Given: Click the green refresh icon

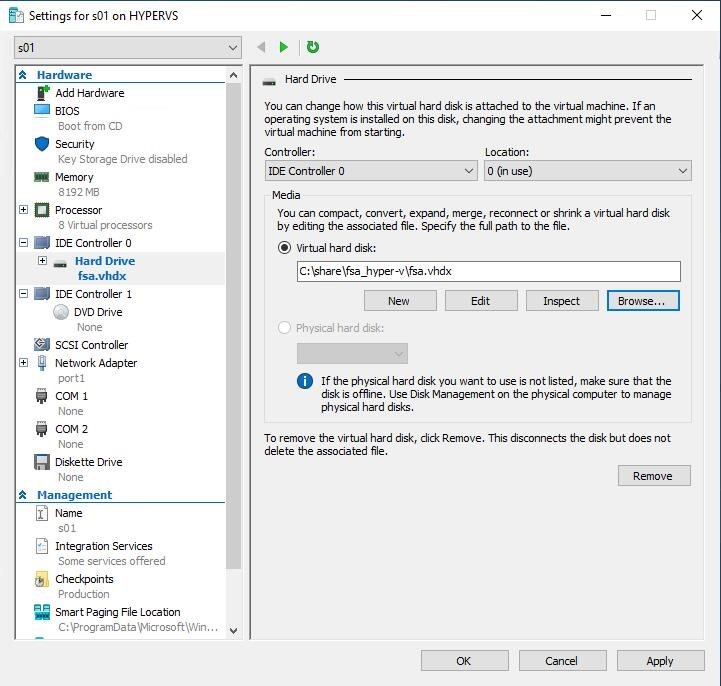Looking at the screenshot, I should (x=313, y=47).
